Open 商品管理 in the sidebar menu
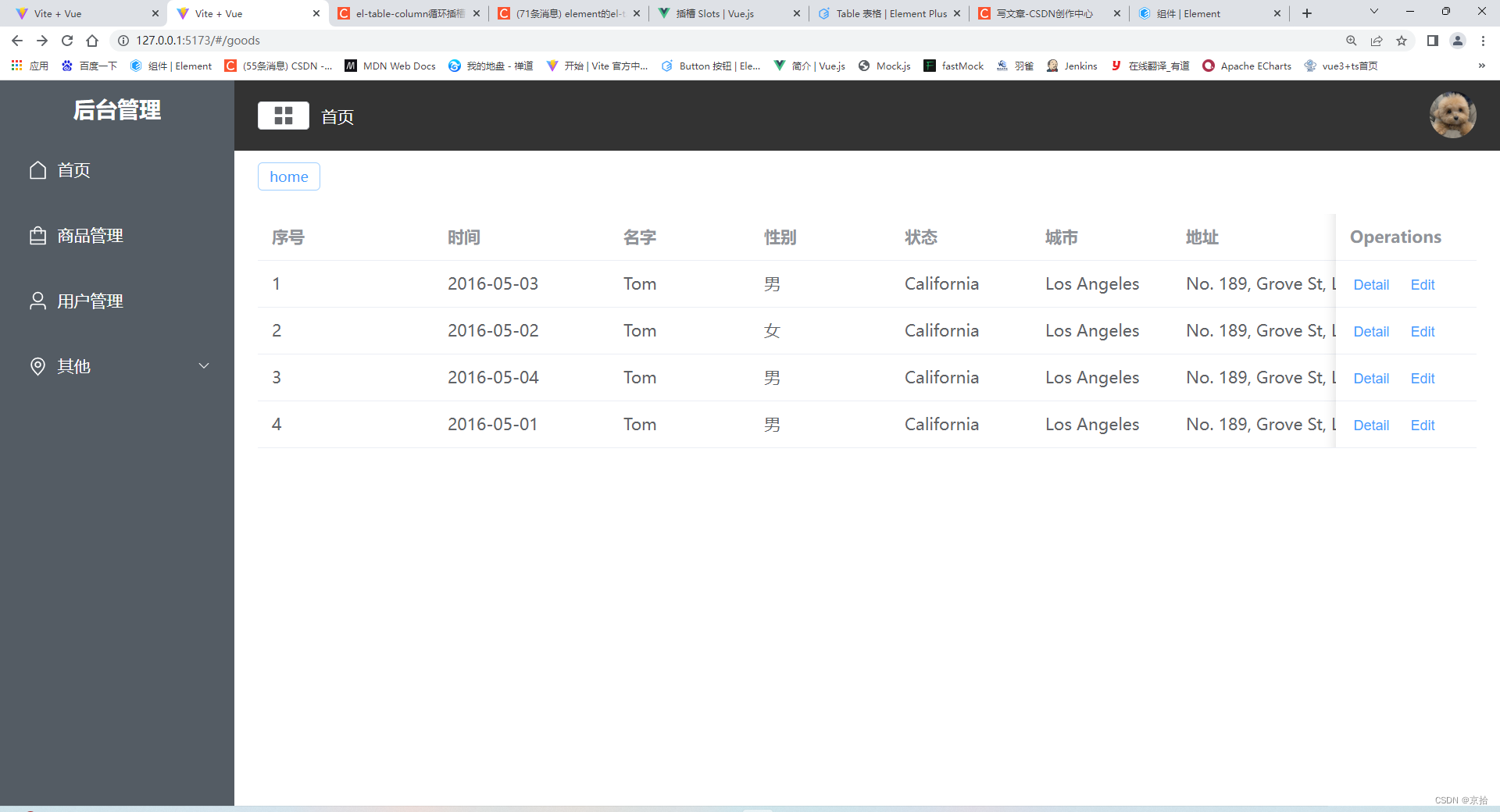1500x812 pixels. (117, 236)
